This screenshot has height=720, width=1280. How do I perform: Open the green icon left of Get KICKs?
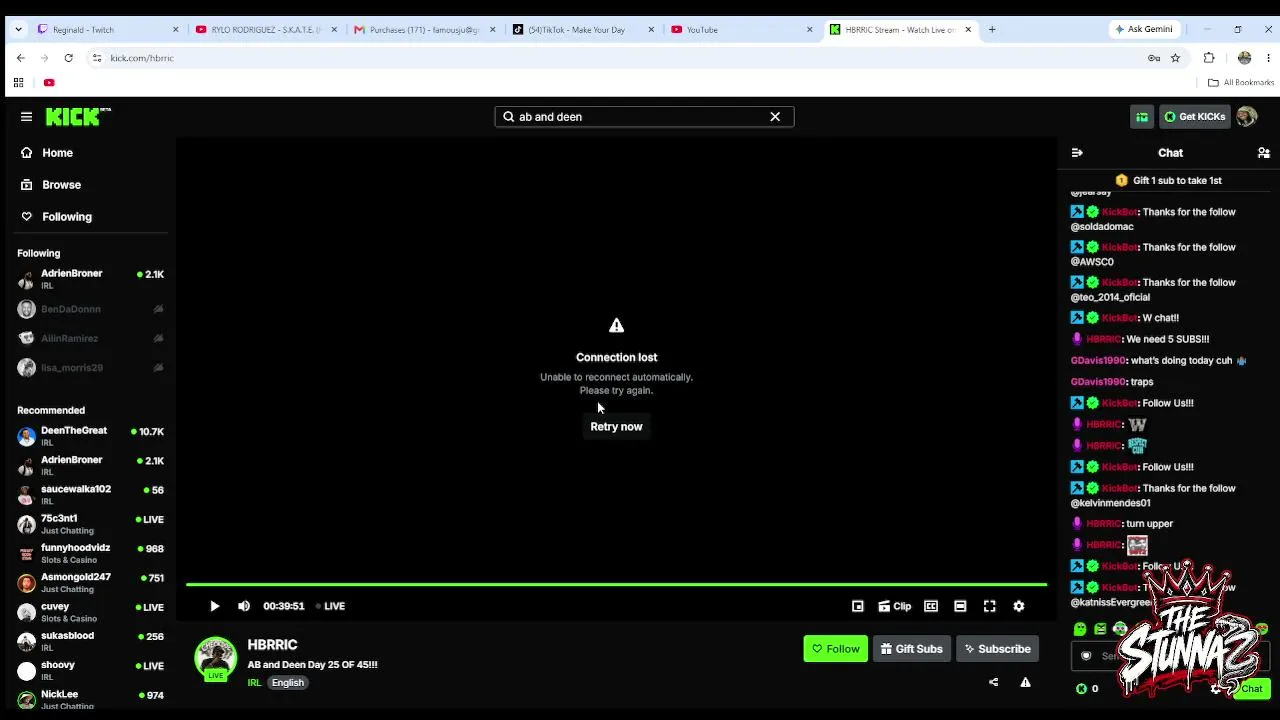pos(1142,117)
